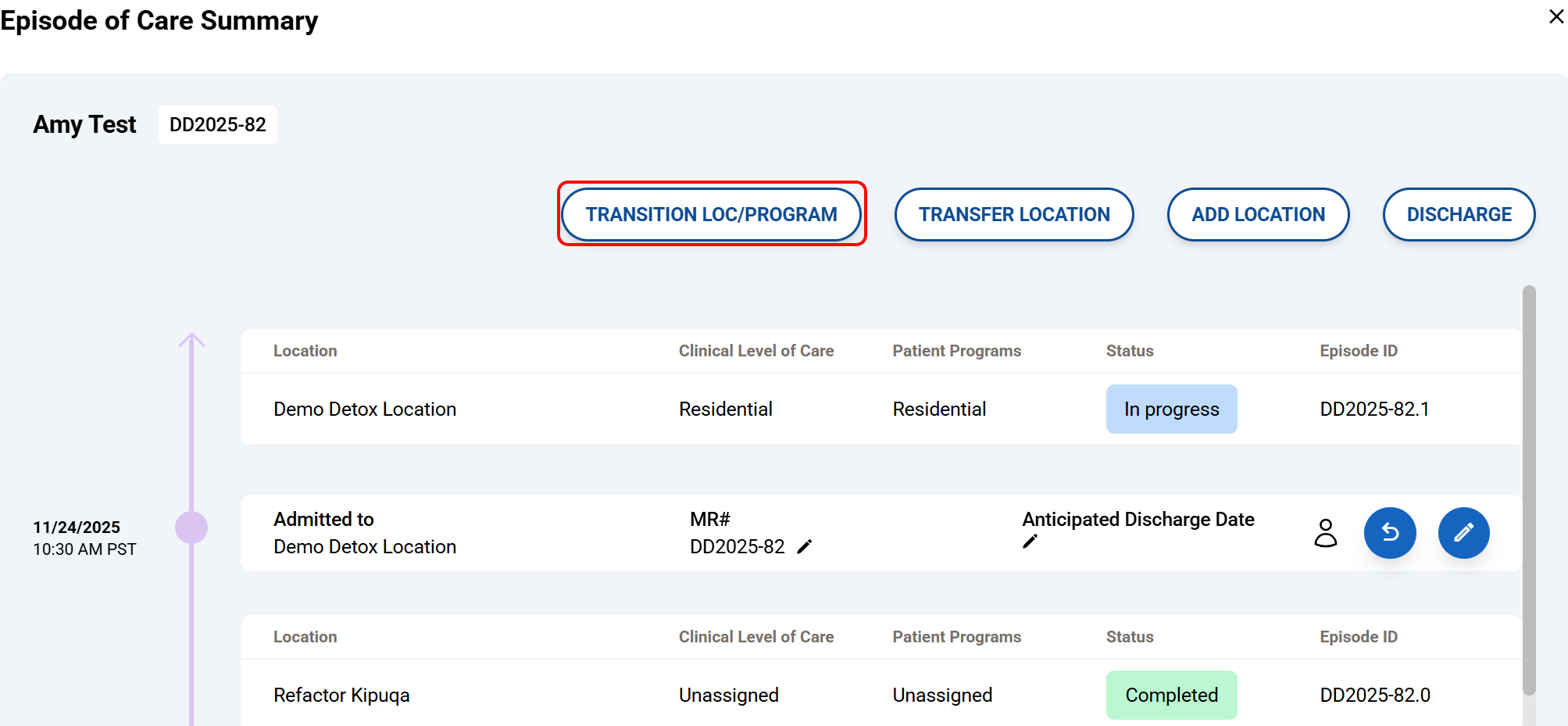
Task: Click the timeline marker for 11/24/2025
Action: point(191,528)
